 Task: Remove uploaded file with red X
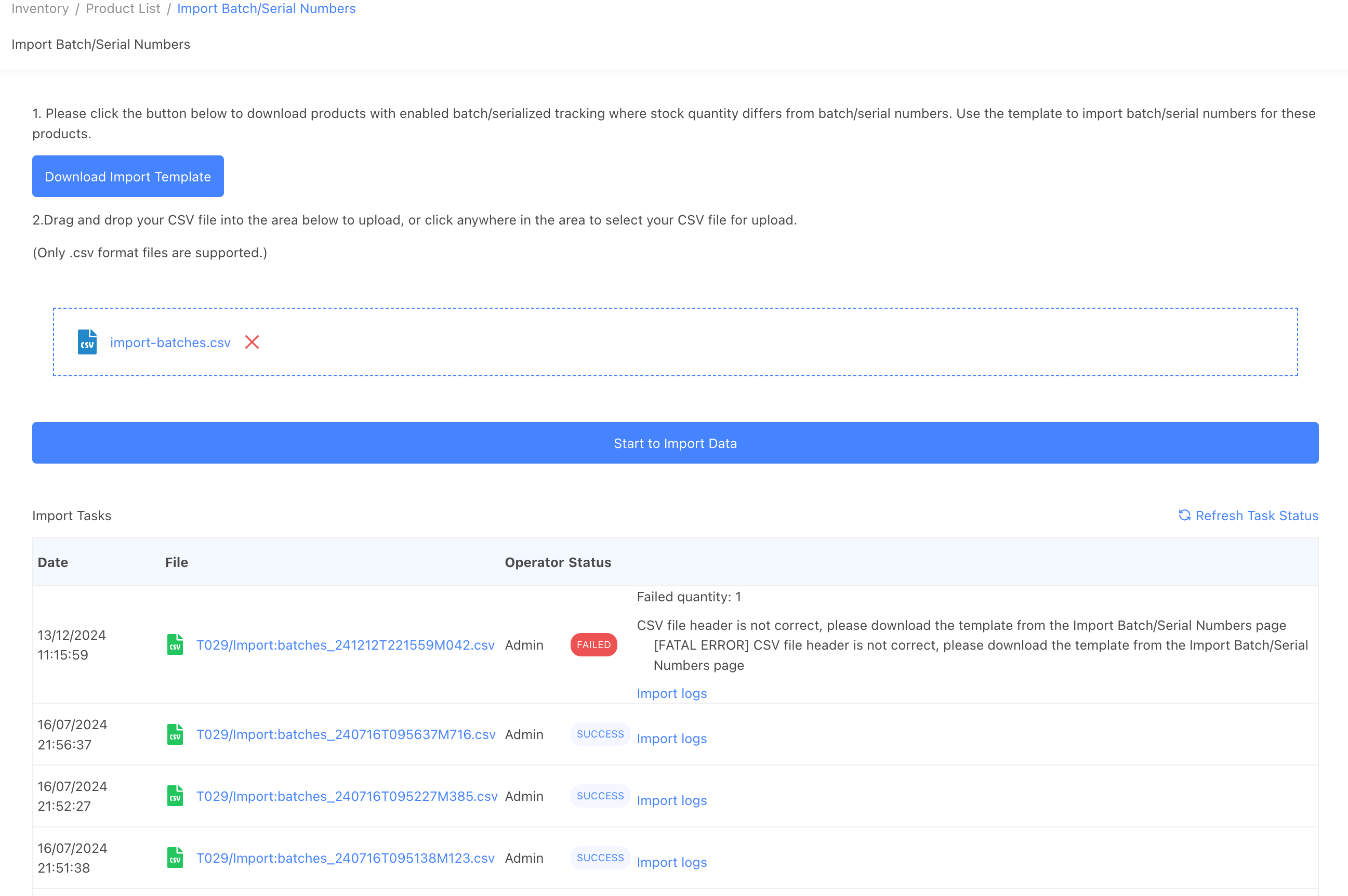[252, 341]
